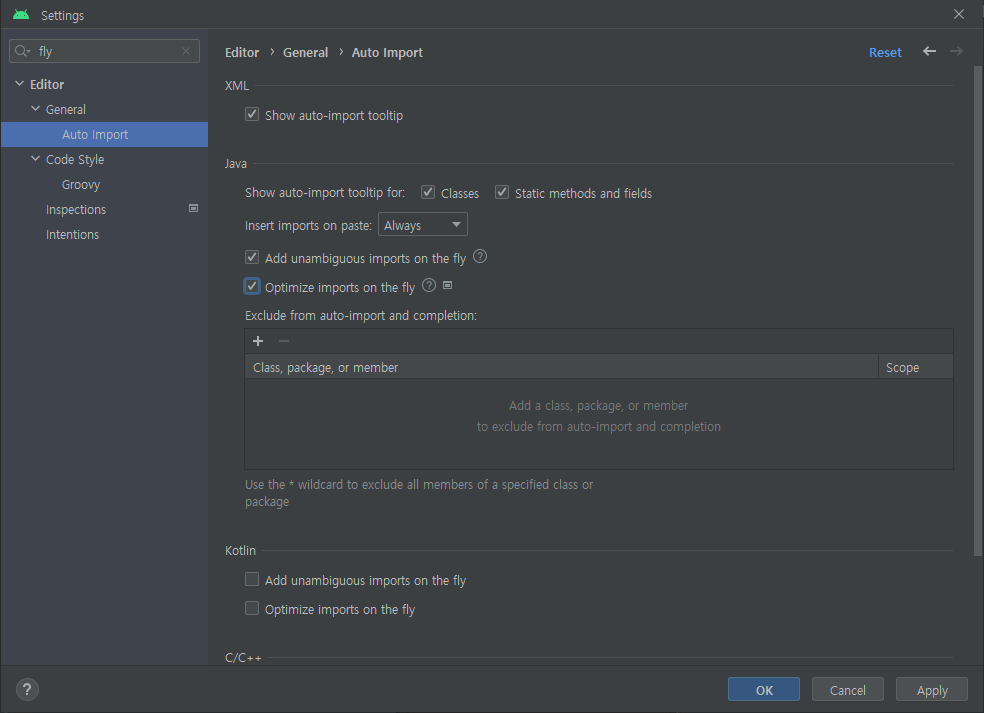Open Intentions settings page

(72, 235)
